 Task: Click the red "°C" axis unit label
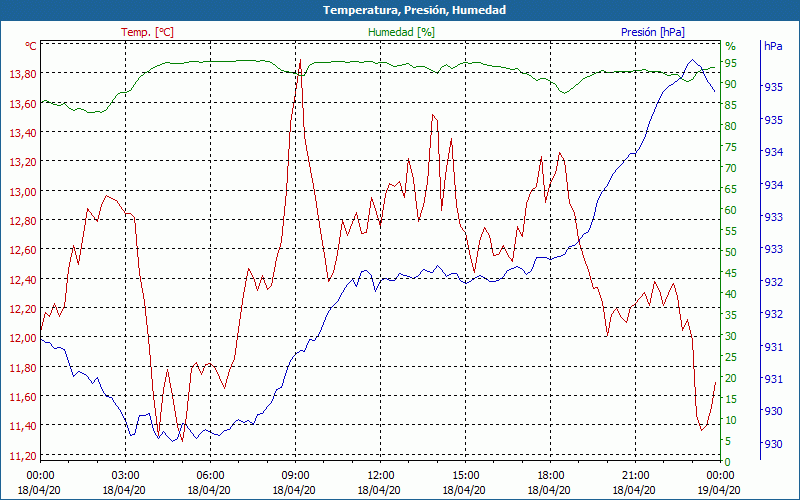coord(31,46)
